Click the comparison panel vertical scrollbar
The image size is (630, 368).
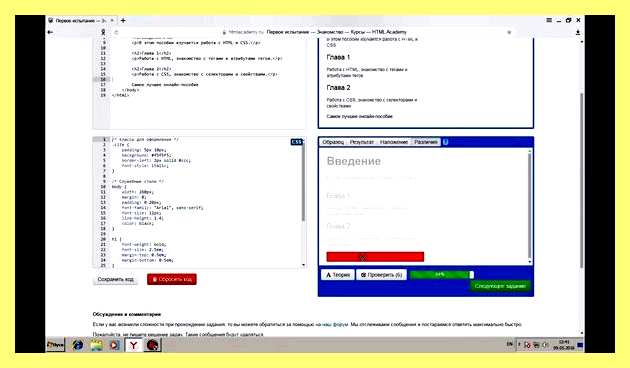[x=530, y=205]
